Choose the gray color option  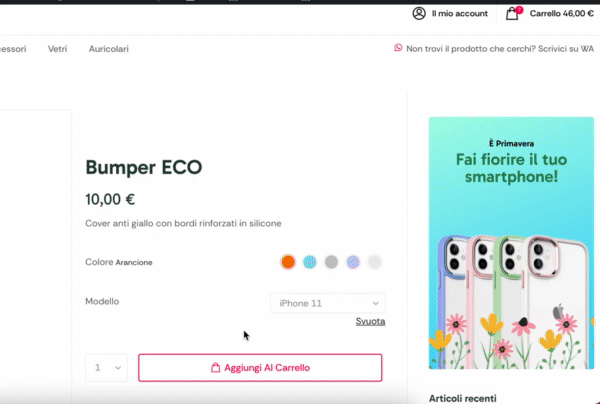tap(331, 262)
